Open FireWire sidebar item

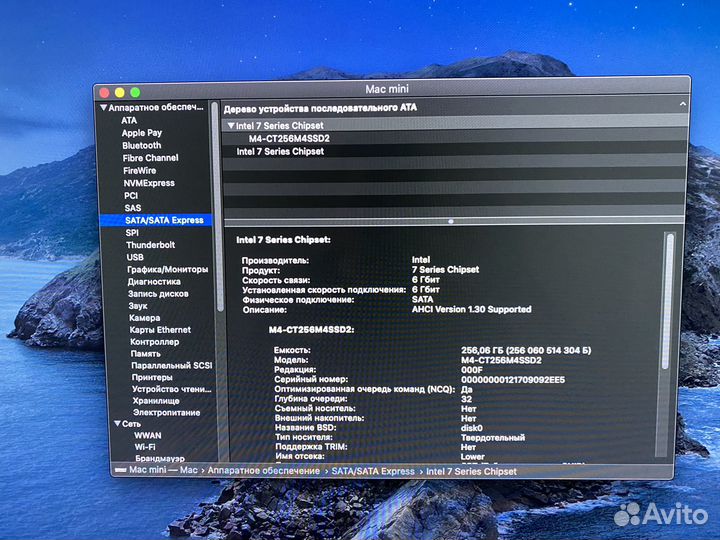[140, 170]
